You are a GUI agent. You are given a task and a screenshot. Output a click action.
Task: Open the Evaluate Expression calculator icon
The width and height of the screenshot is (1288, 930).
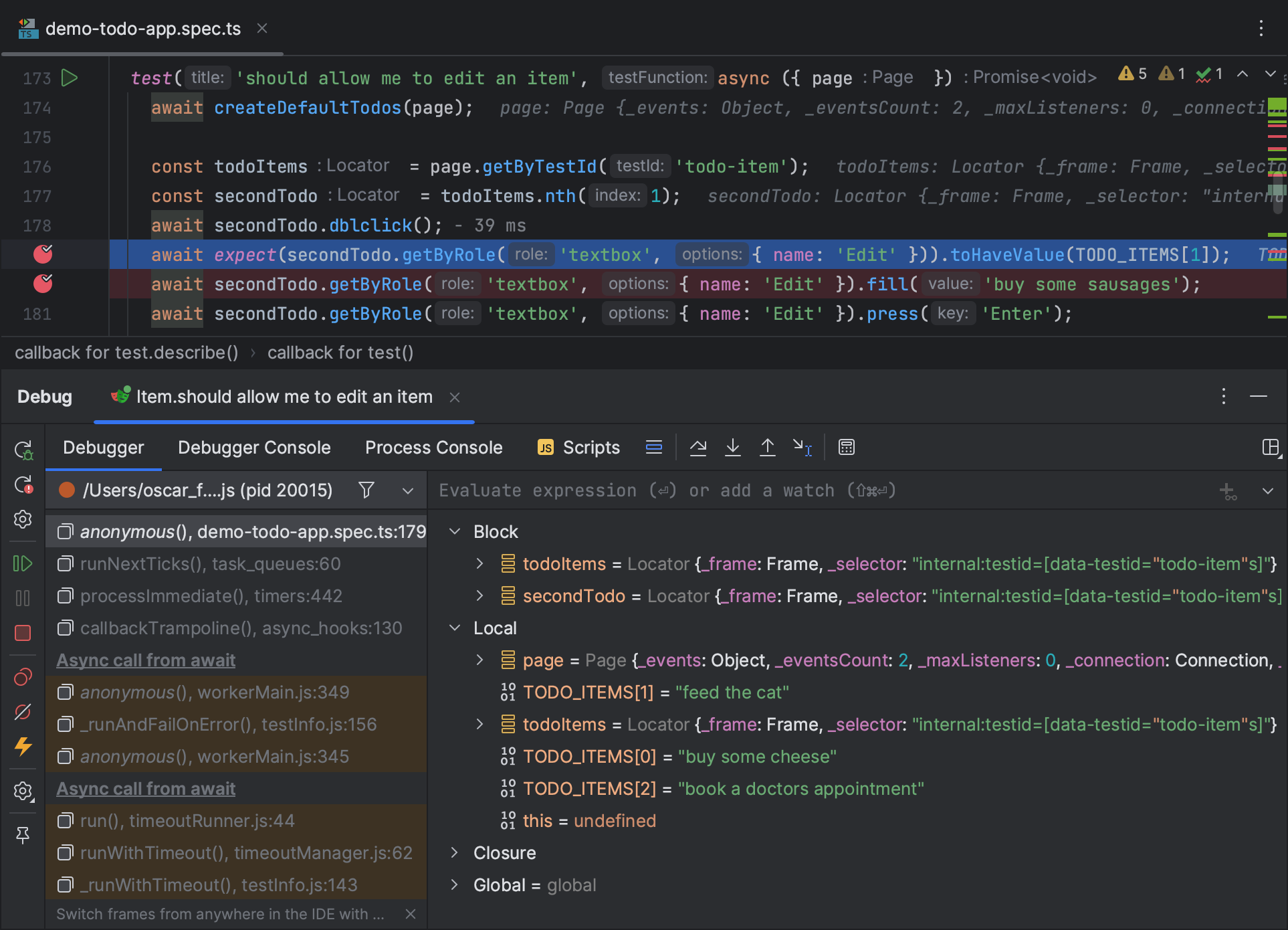coord(847,448)
